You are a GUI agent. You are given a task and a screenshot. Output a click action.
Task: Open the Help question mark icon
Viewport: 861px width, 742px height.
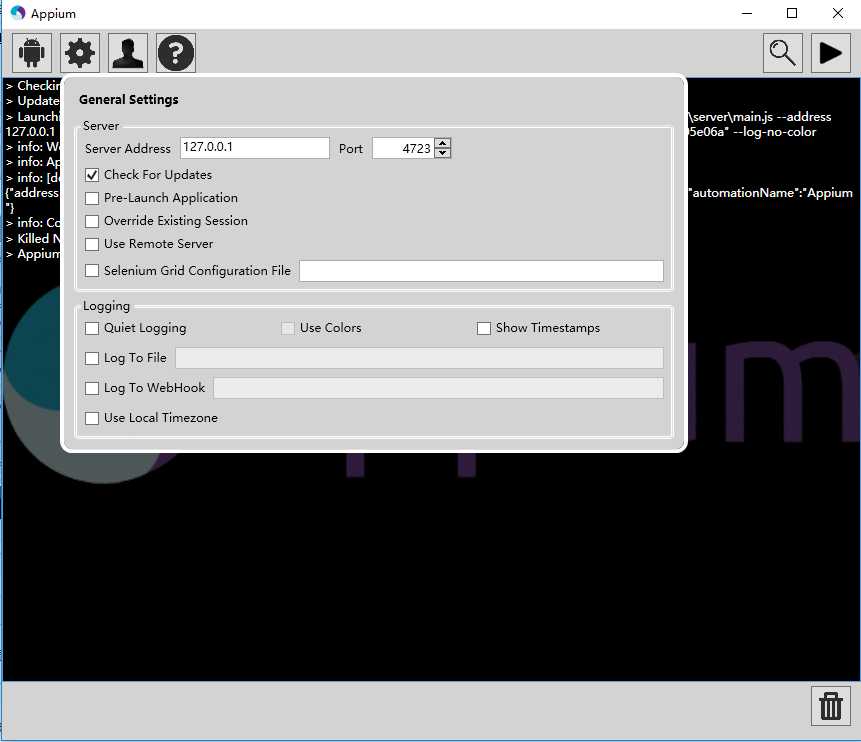(176, 53)
